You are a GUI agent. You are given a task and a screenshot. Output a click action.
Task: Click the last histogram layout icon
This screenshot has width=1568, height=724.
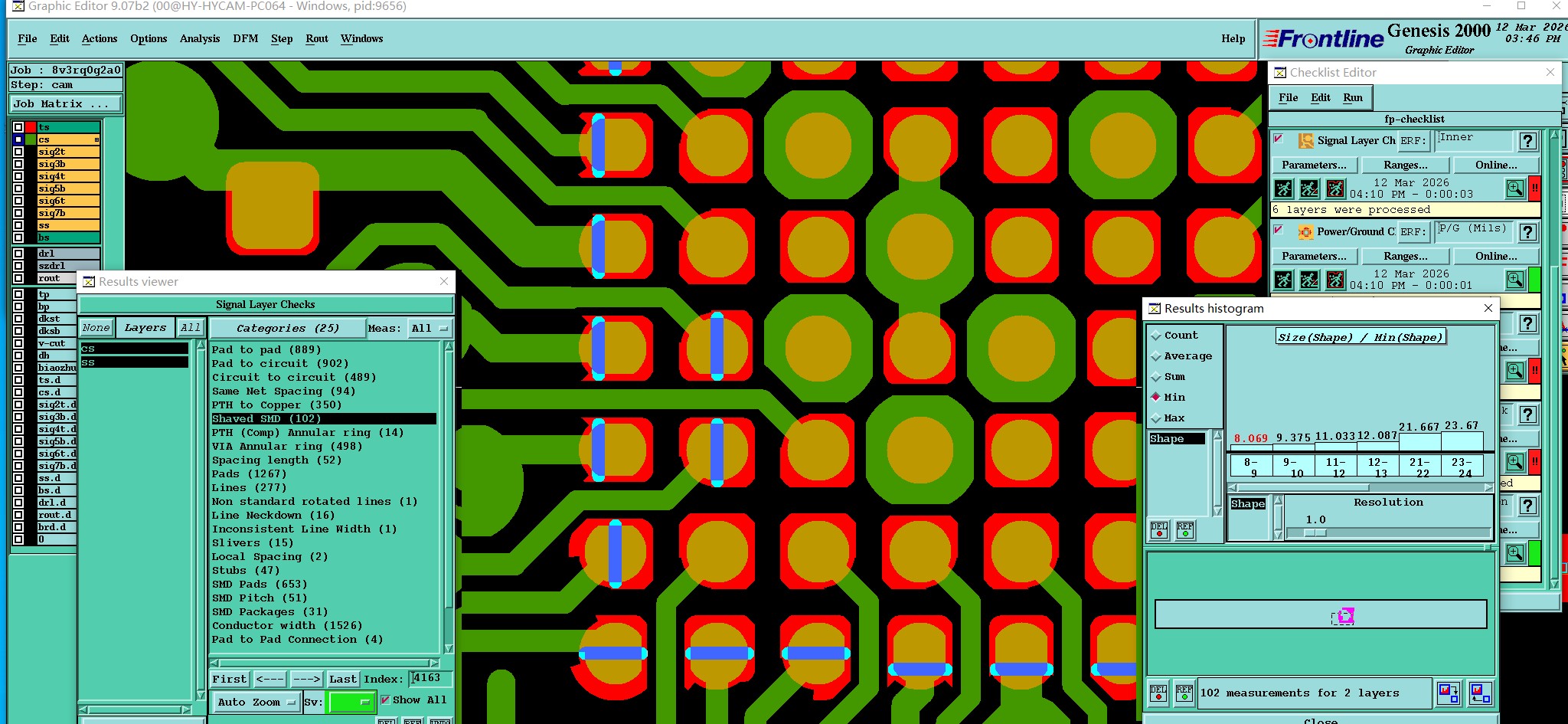click(x=1480, y=693)
